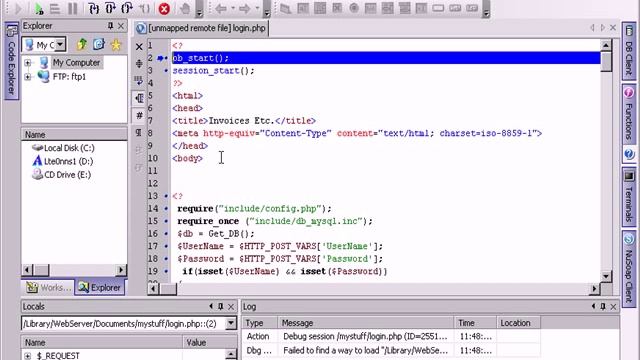Expand the My Computer tree node
The image size is (640, 360).
pyautogui.click(x=27, y=62)
